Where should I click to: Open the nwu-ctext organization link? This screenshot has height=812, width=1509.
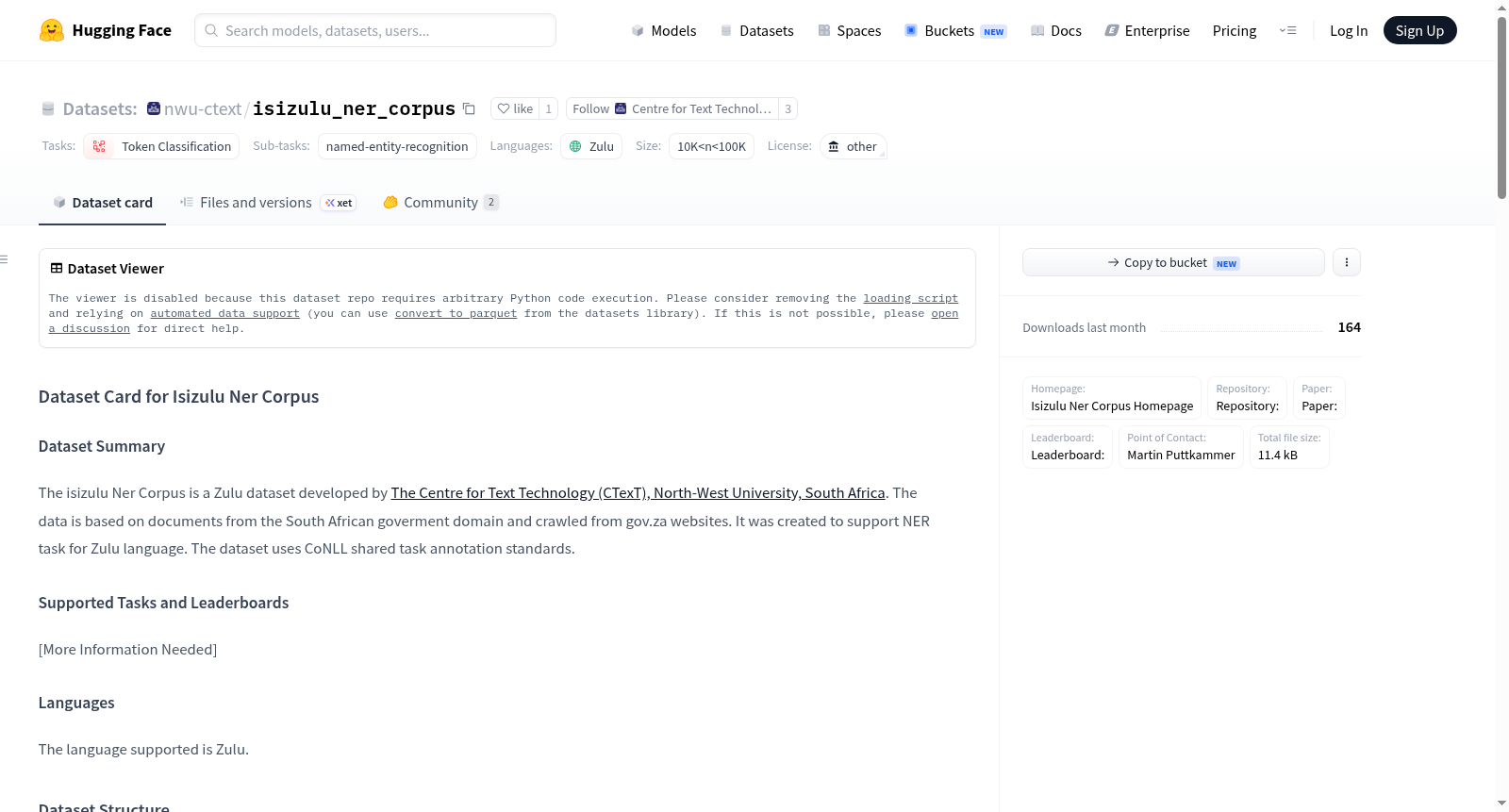(203, 108)
